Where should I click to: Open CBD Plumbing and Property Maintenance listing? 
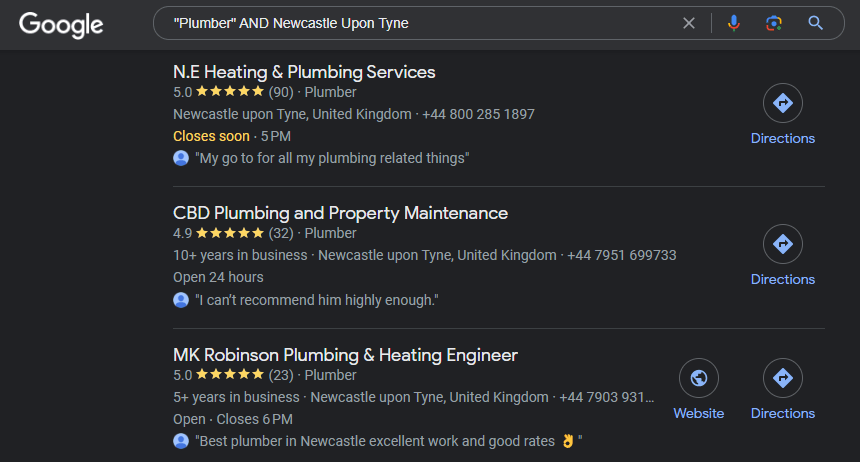tap(340, 213)
